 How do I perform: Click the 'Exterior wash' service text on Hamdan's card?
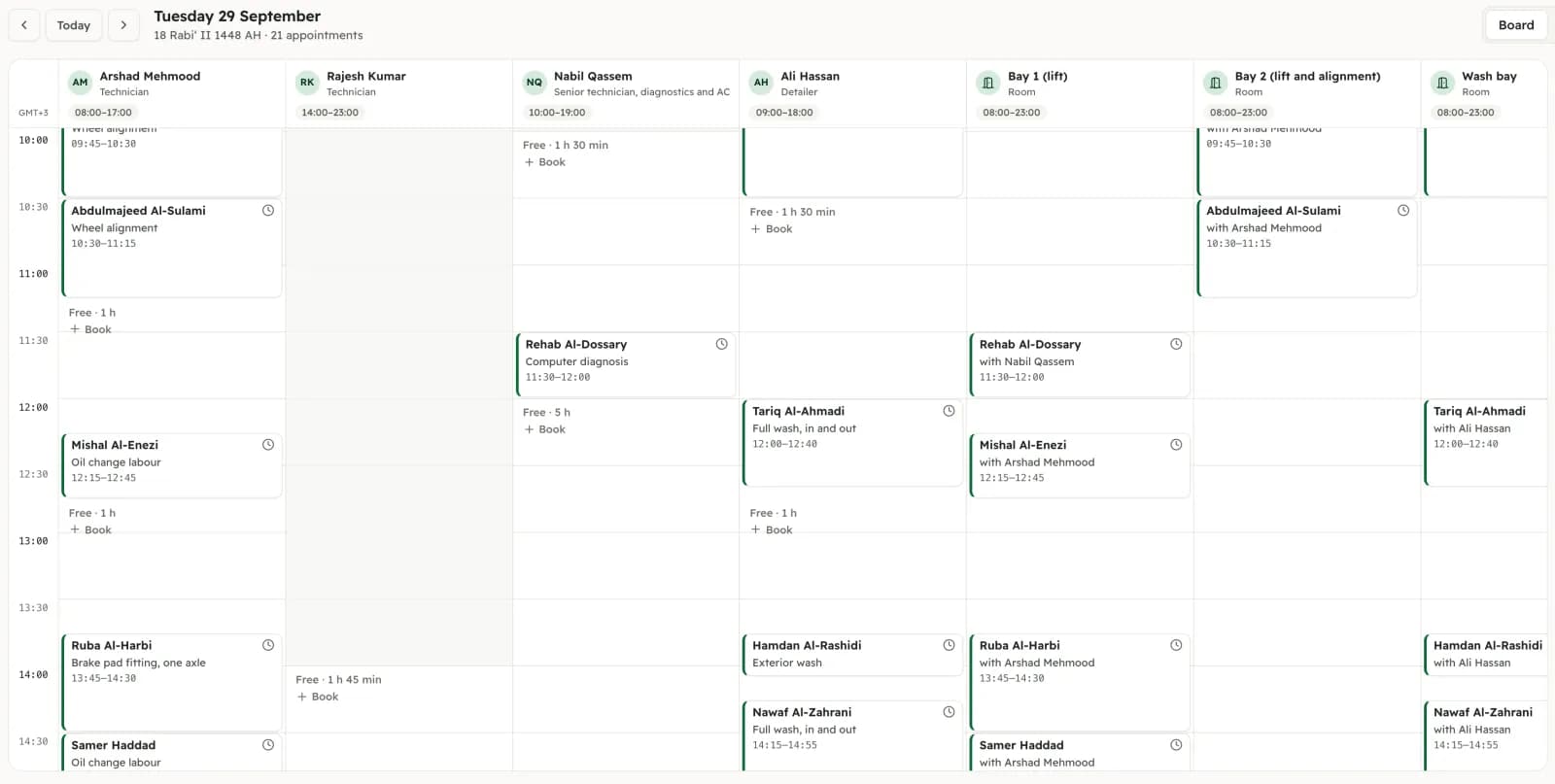coord(787,663)
